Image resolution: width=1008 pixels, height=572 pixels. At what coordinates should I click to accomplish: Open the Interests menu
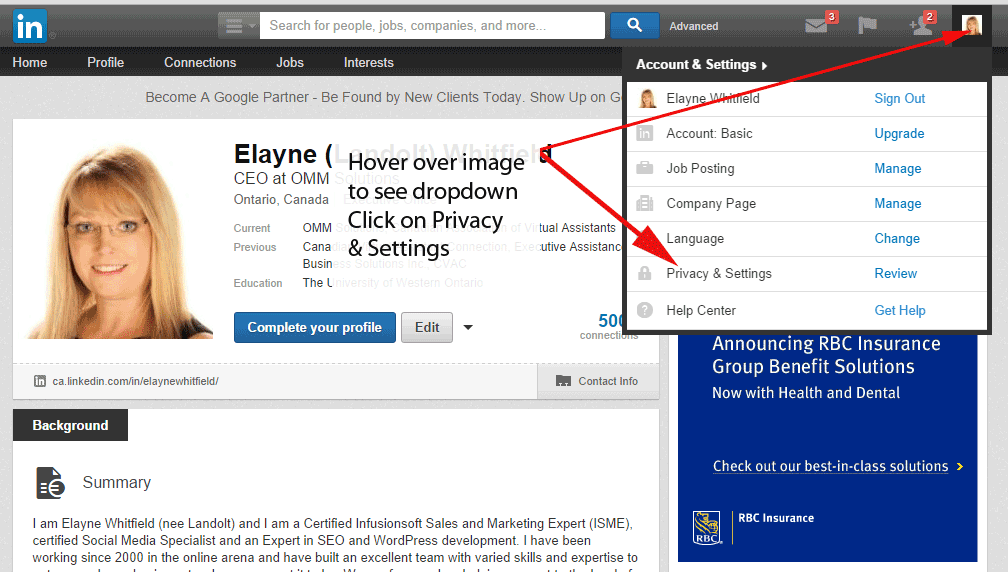368,62
